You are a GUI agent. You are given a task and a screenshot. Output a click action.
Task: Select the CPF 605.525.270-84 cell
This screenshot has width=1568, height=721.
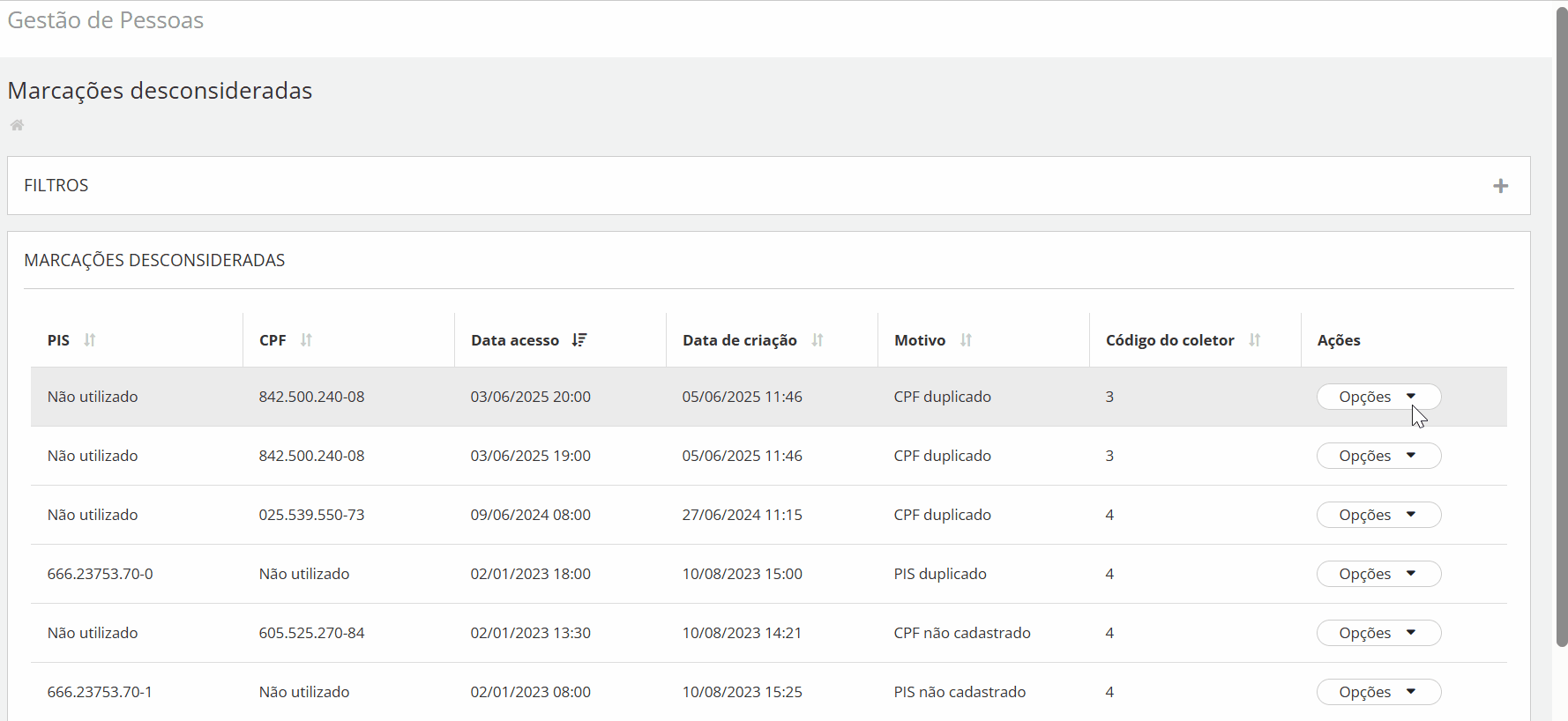coord(311,633)
